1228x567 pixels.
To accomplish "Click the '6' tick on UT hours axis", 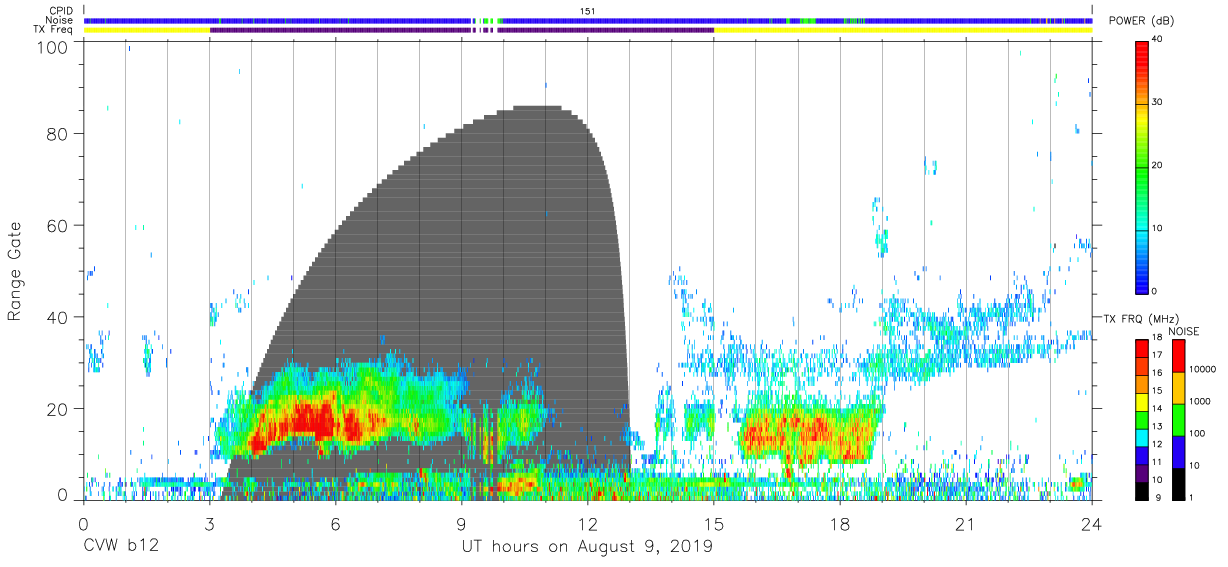I will point(335,524).
